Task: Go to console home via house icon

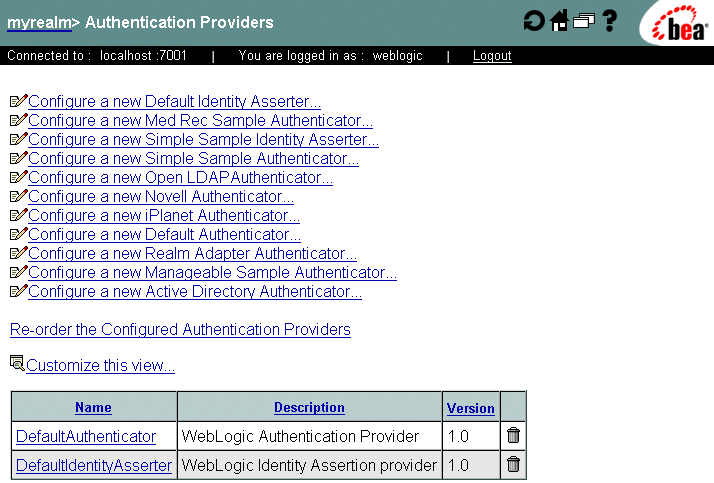Action: (x=559, y=21)
